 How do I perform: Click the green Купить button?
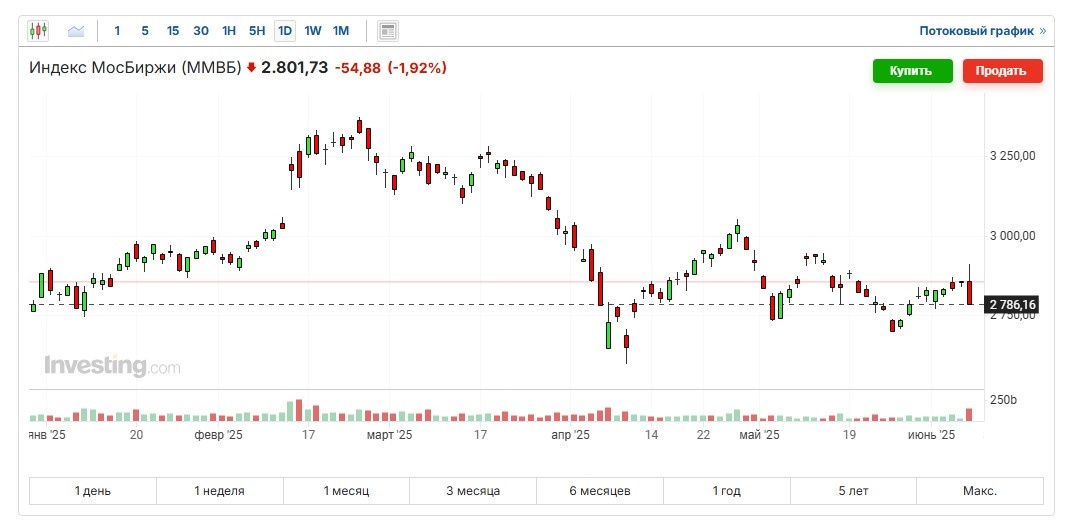tap(912, 71)
